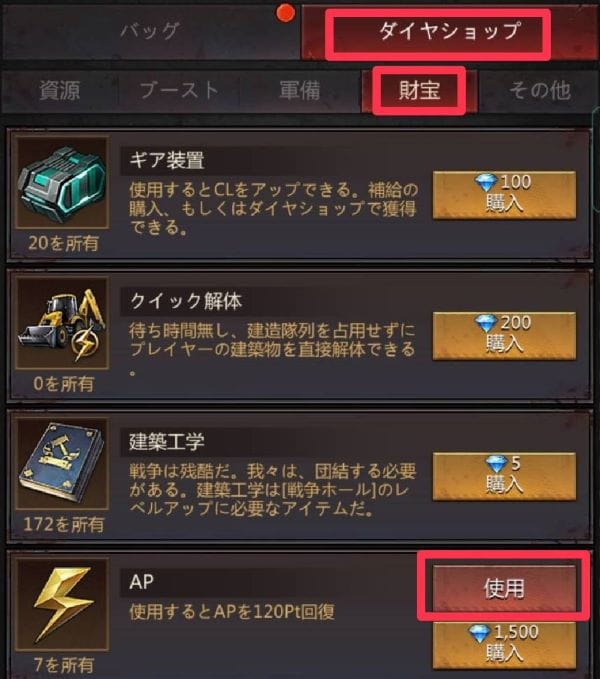Image resolution: width=600 pixels, height=679 pixels.
Task: Click the diamond icon on 100 purchase
Action: point(486,182)
